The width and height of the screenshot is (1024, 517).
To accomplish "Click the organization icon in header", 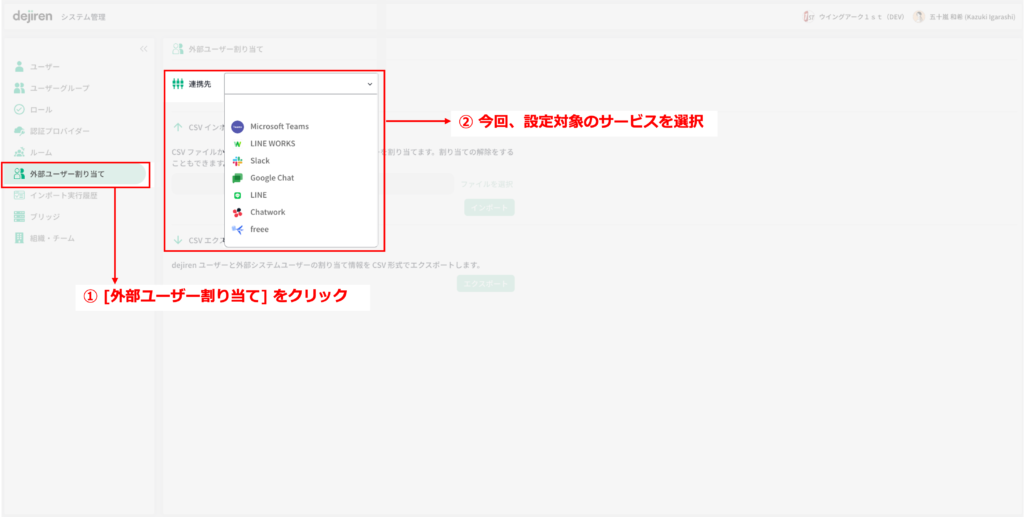I will click(808, 17).
